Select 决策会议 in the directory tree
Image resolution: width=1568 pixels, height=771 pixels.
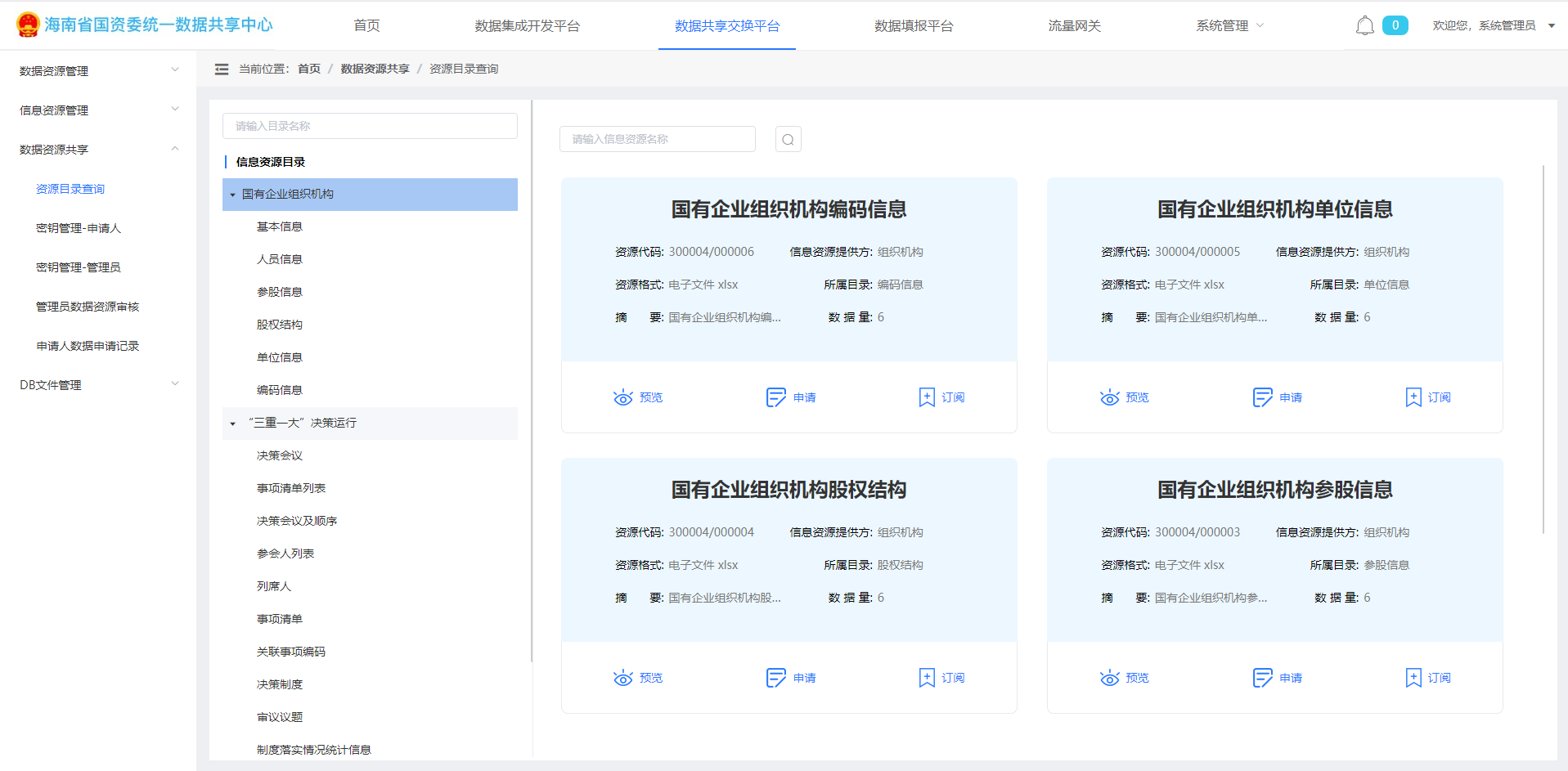[x=280, y=455]
